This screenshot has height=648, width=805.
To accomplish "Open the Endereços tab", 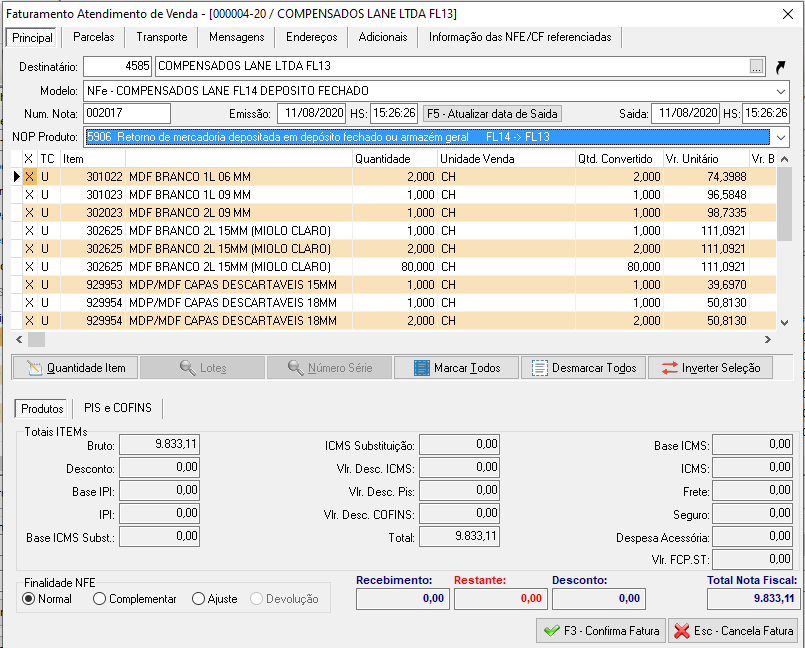I will tap(312, 37).
